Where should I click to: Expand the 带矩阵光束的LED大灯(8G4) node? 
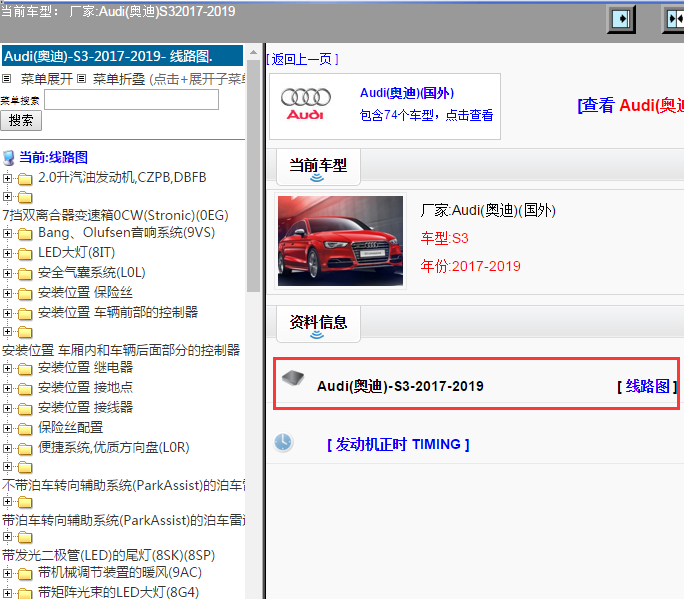coord(7,593)
